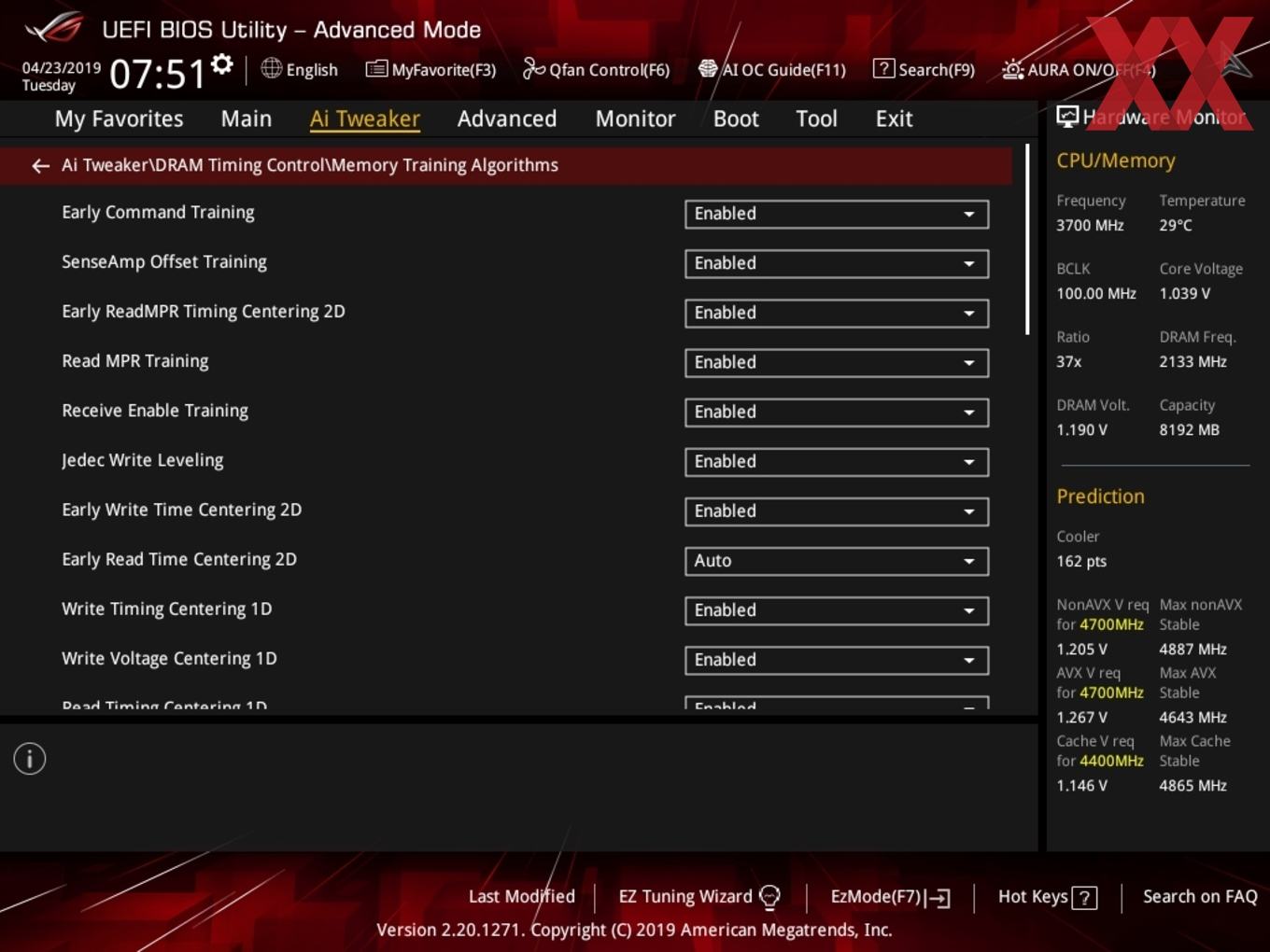The height and width of the screenshot is (952, 1270).
Task: Select Early Command Training label
Action: [158, 213]
